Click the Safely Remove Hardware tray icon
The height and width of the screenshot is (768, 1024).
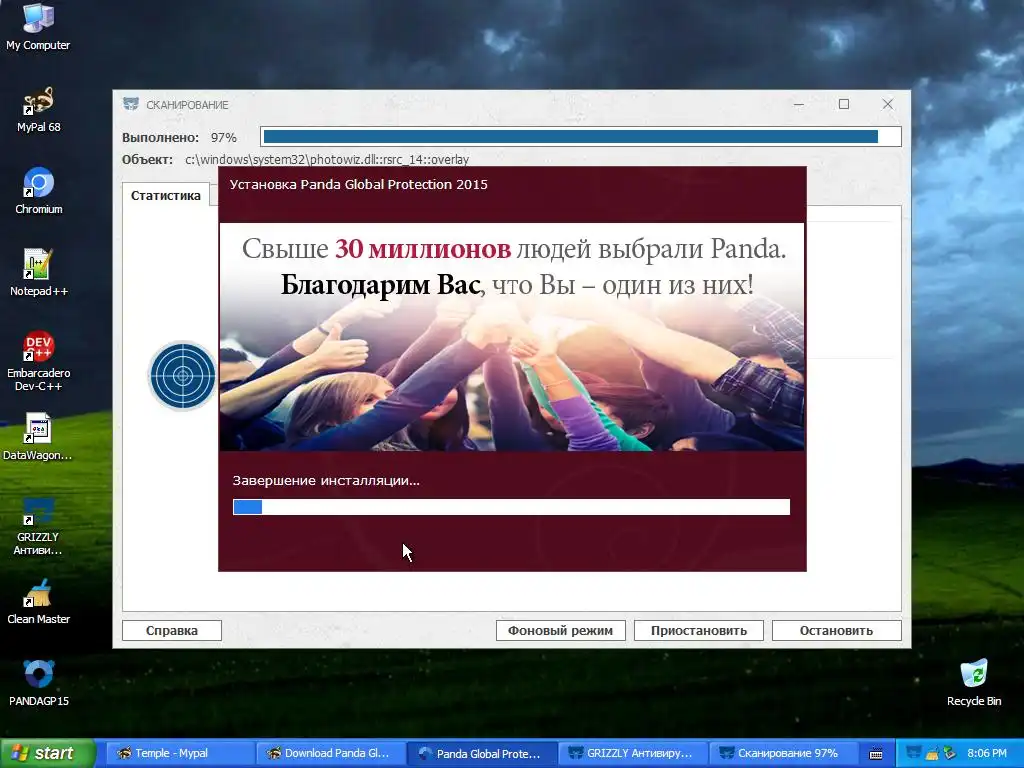click(x=949, y=753)
